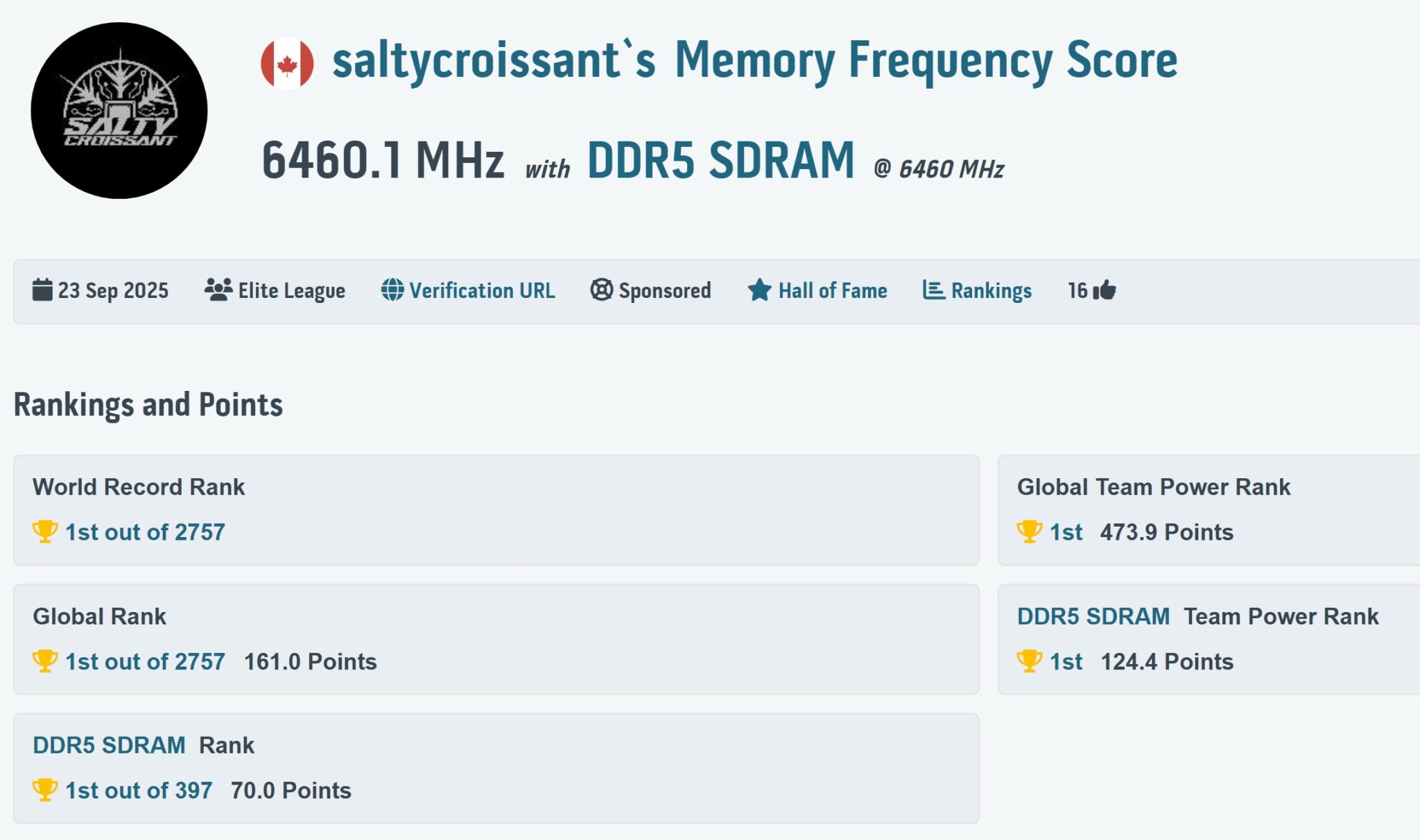Screen dimensions: 1420x840
Task: Click the globe icon for Verification URL
Action: point(392,290)
